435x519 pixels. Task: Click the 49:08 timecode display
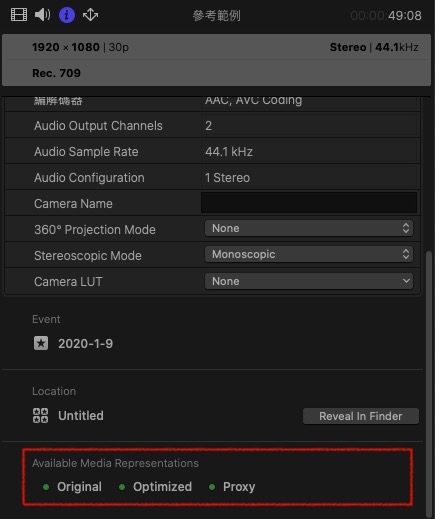[405, 15]
